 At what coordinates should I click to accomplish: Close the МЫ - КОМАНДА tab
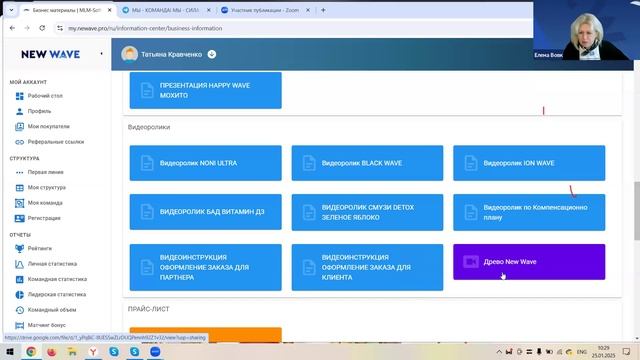[x=209, y=10]
